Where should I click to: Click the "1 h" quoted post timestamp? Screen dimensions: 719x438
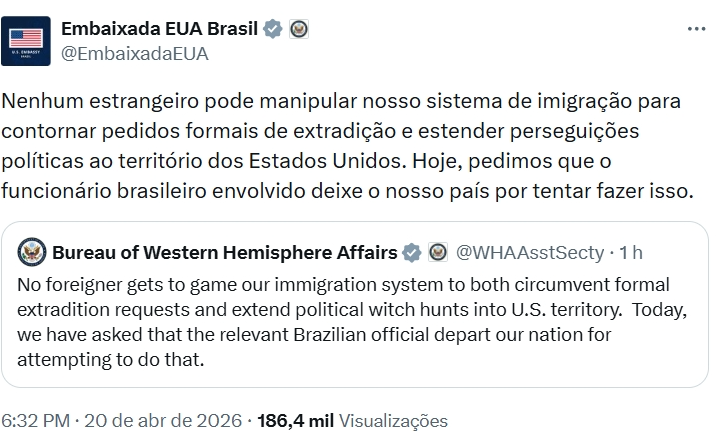631,252
